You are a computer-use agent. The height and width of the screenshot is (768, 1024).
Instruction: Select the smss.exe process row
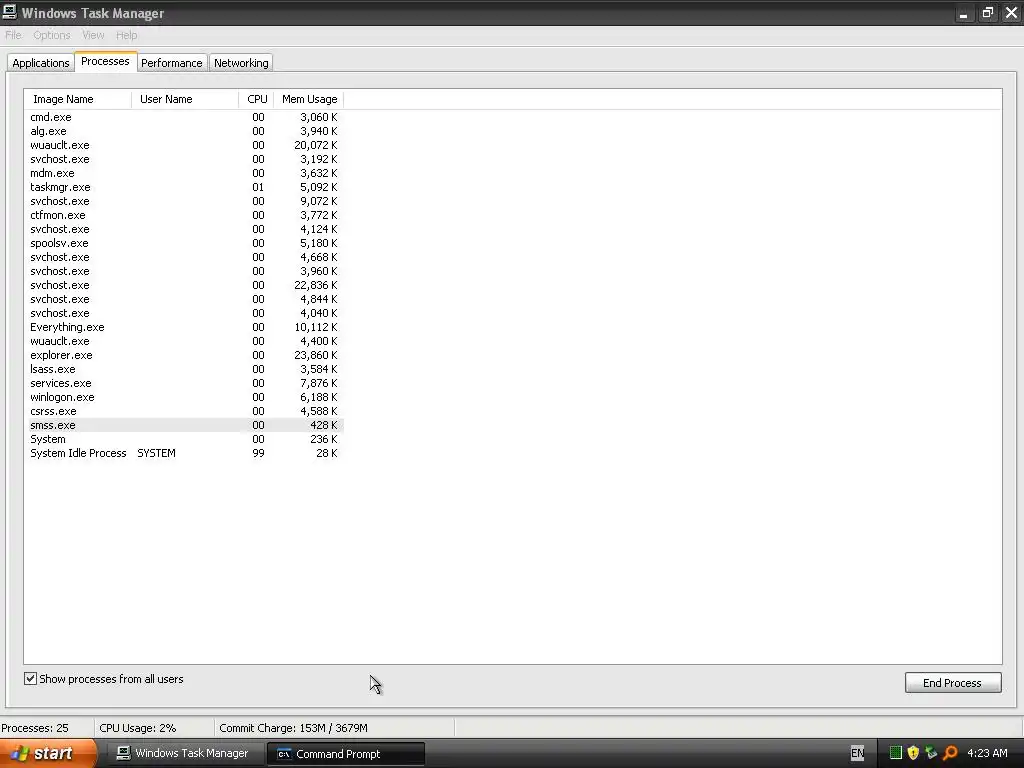tap(184, 425)
